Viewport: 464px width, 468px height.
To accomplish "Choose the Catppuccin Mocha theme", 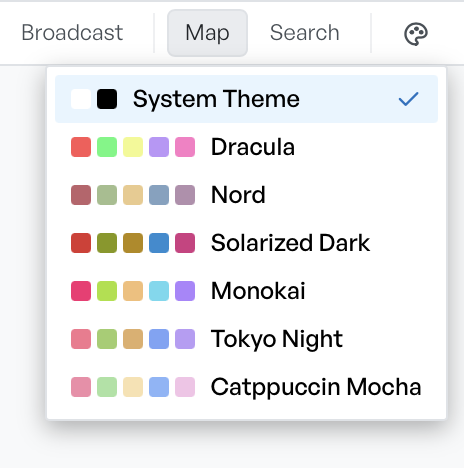I will point(246,387).
